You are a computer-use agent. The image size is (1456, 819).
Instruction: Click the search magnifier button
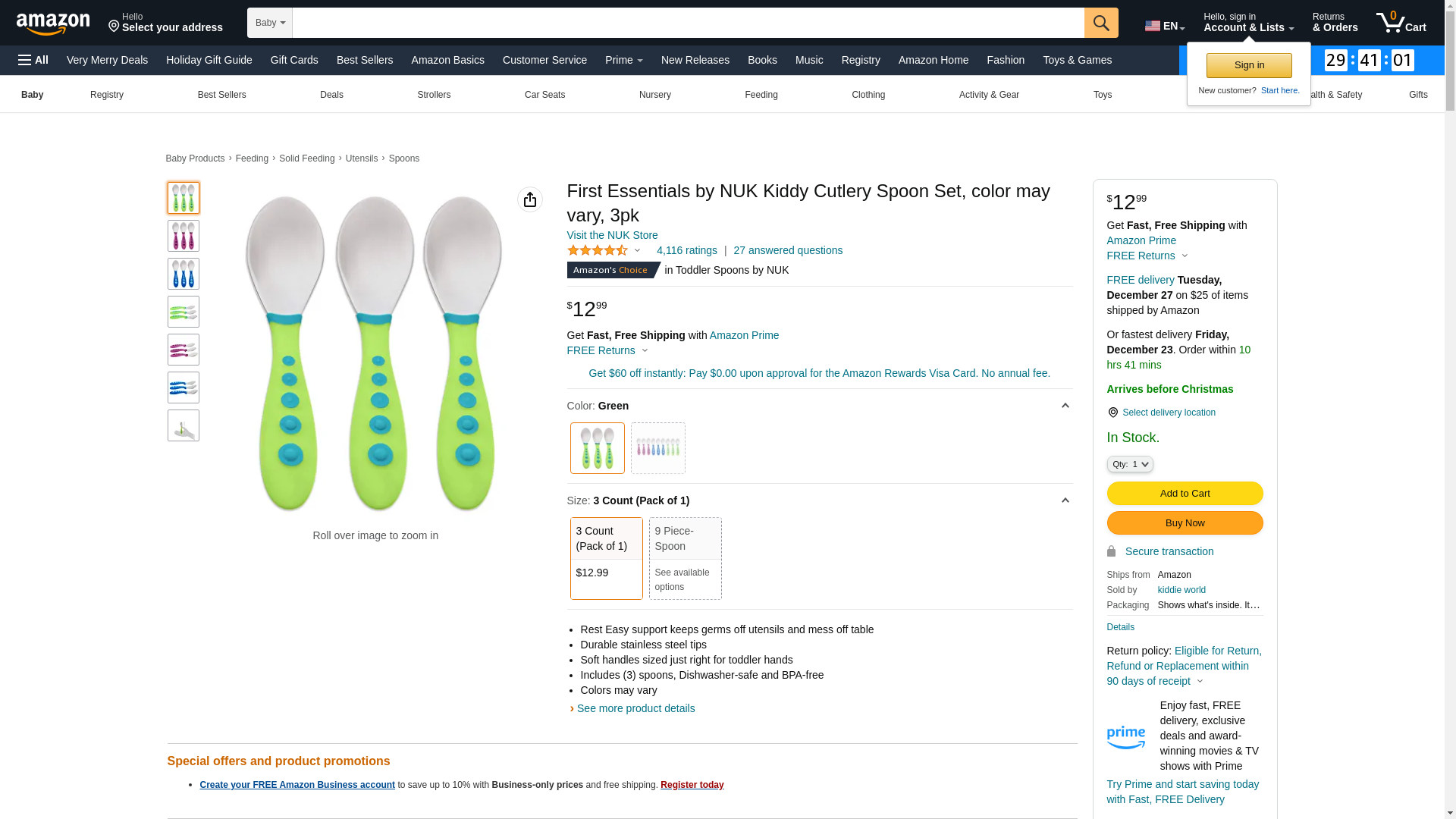tap(1101, 23)
